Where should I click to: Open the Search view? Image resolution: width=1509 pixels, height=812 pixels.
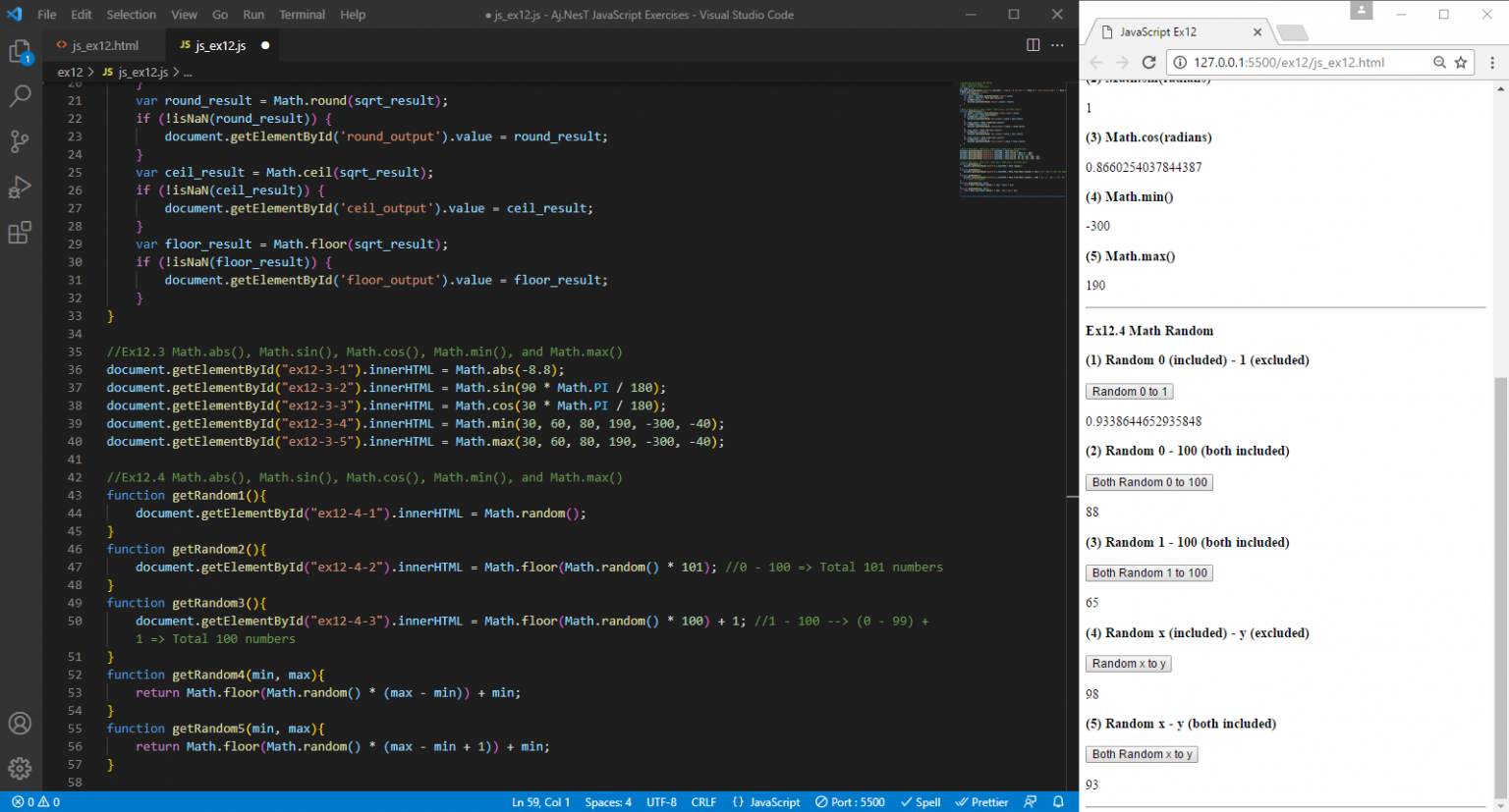pos(21,95)
